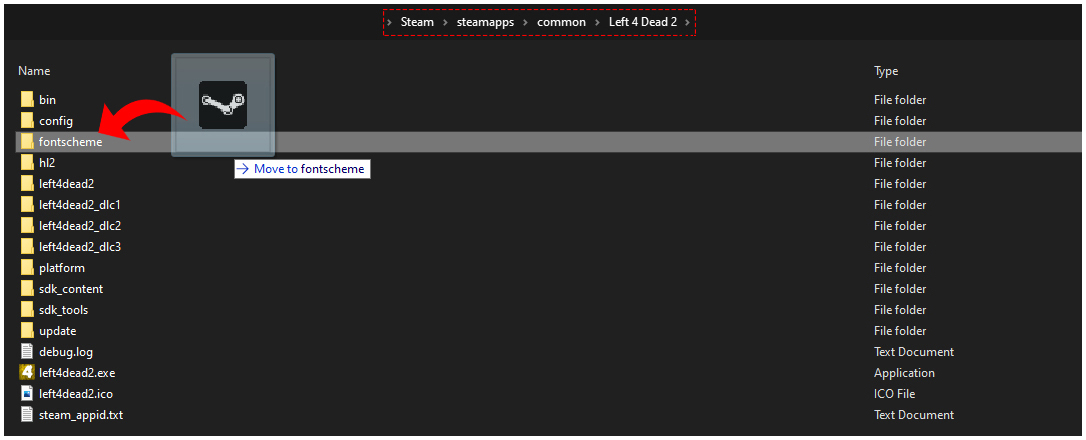Open the chevron after Left 4 Dead 2
The width and height of the screenshot is (1086, 440).
tap(687, 22)
